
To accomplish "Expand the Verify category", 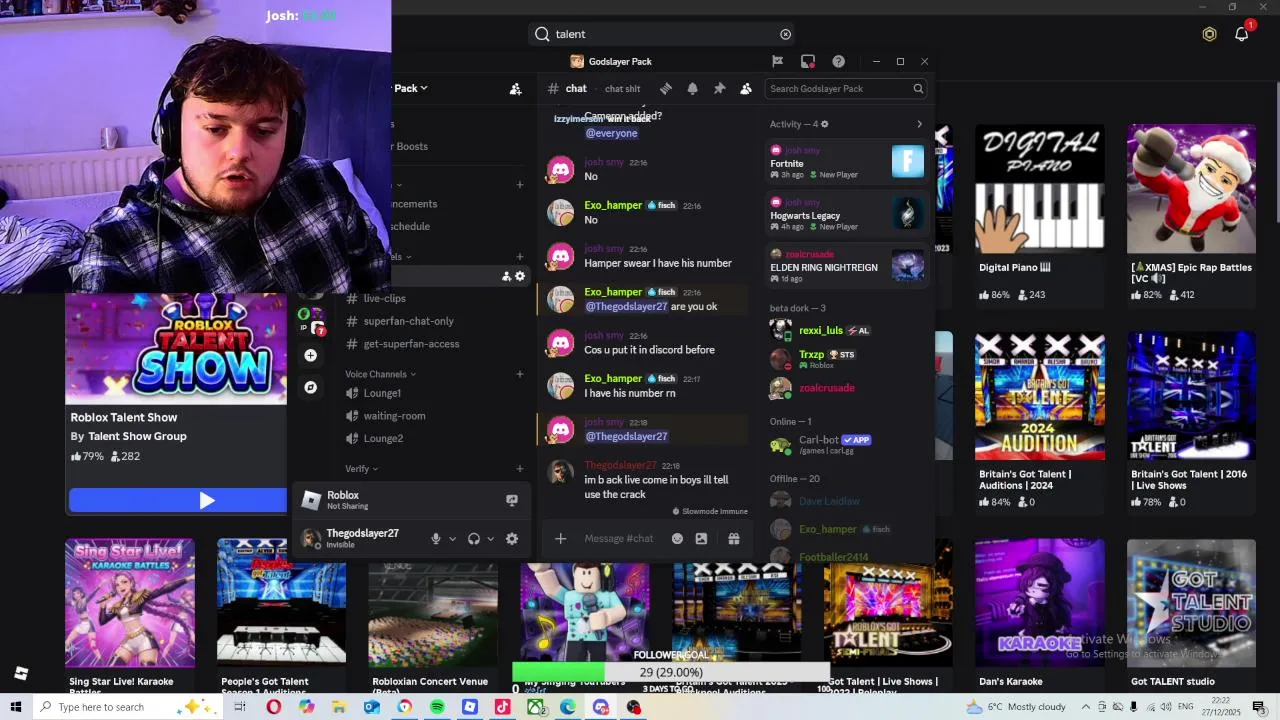I will click(361, 468).
